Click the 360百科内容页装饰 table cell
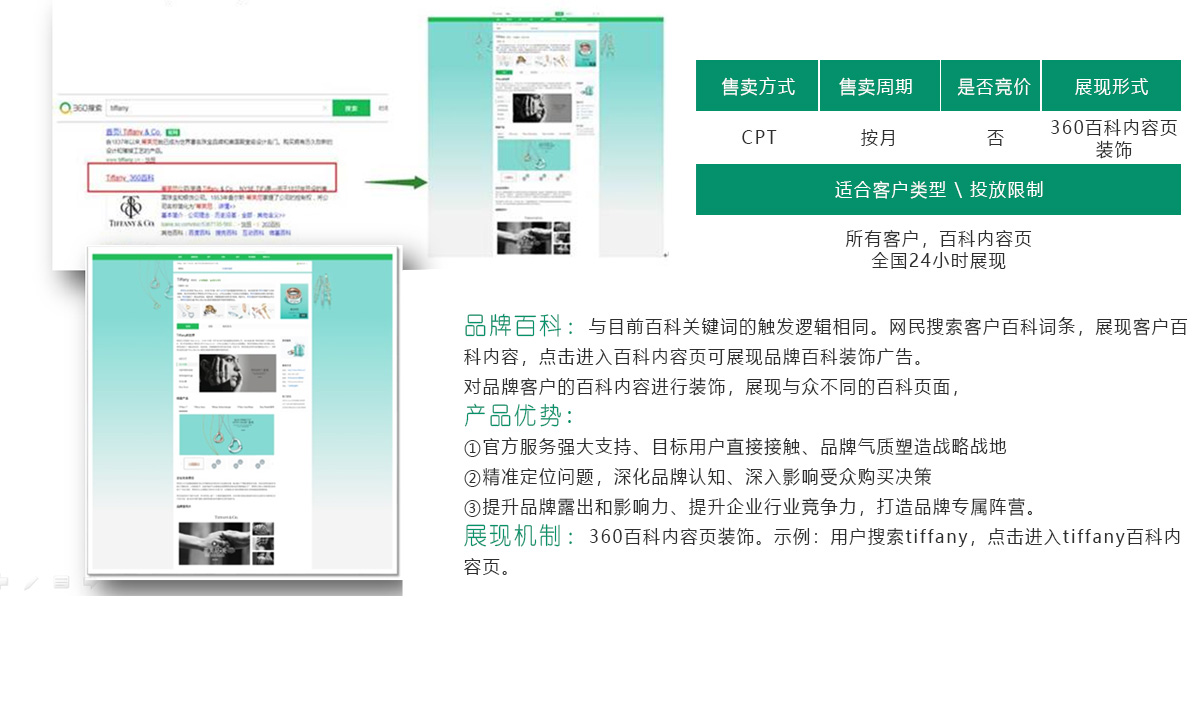 click(1113, 139)
